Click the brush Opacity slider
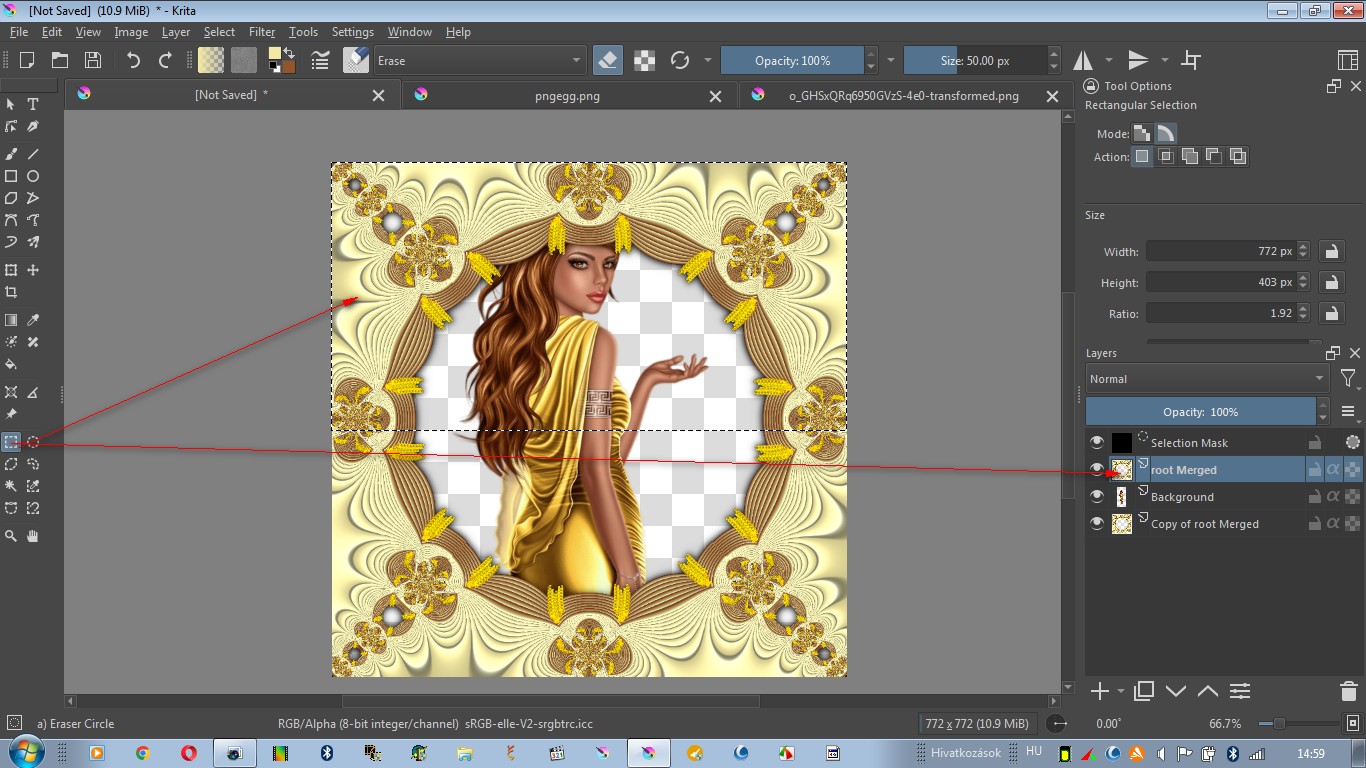The height and width of the screenshot is (768, 1366). 792,60
